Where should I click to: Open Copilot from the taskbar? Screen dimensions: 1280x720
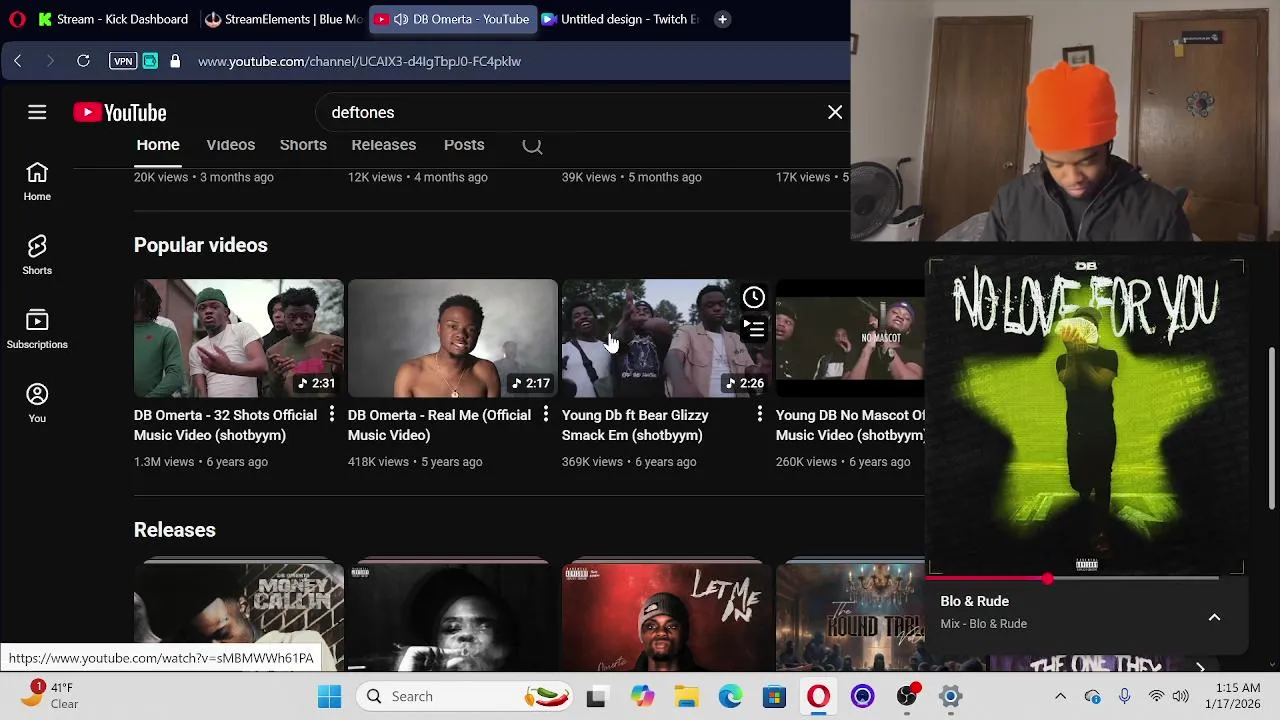[x=642, y=696]
